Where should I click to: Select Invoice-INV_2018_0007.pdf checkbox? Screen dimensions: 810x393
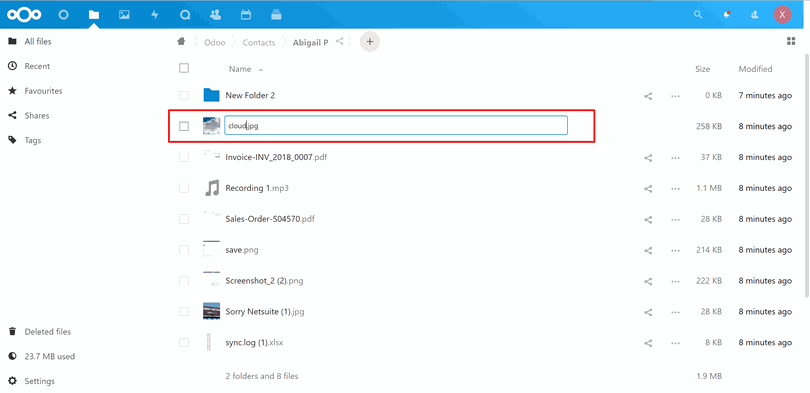coord(184,157)
